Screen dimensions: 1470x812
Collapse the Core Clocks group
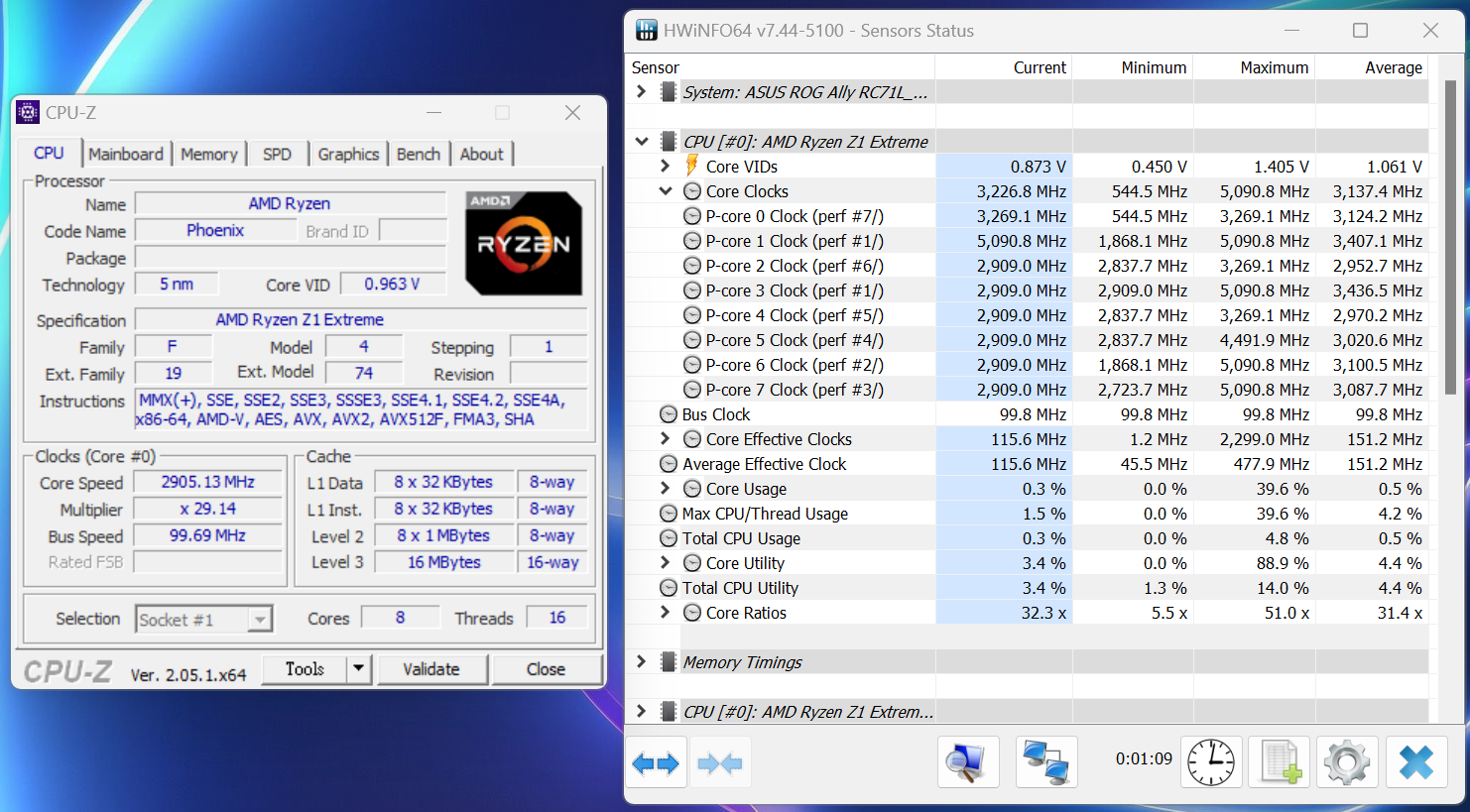click(665, 190)
